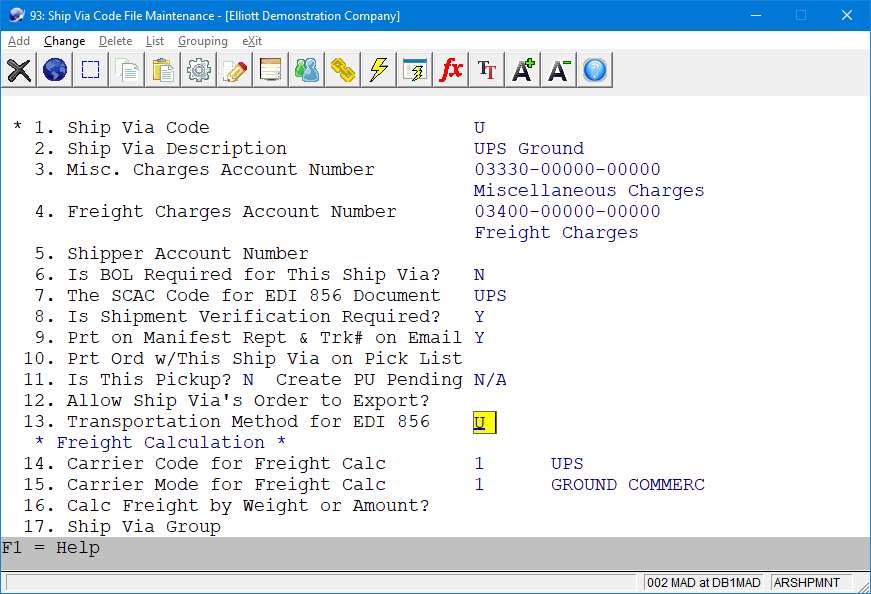Click status bar 002 MAD at DB1MAD
The width and height of the screenshot is (871, 594).
pyautogui.click(x=703, y=583)
